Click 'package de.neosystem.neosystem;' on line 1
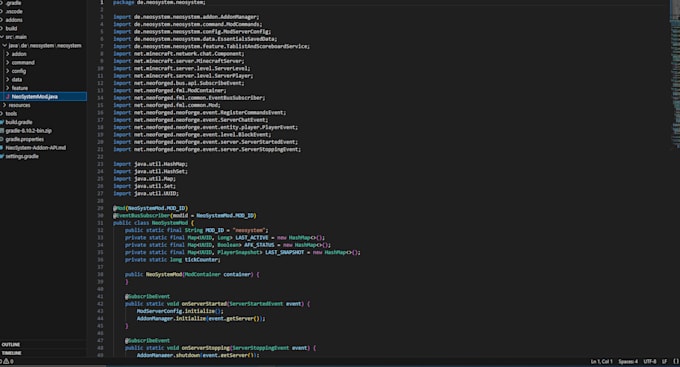This screenshot has height=367, width=680. tap(159, 3)
